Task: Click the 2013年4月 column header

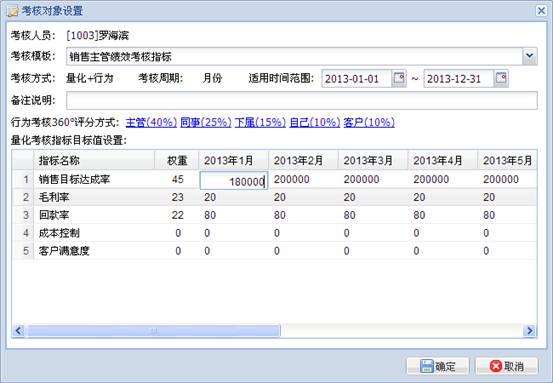Action: coord(443,160)
